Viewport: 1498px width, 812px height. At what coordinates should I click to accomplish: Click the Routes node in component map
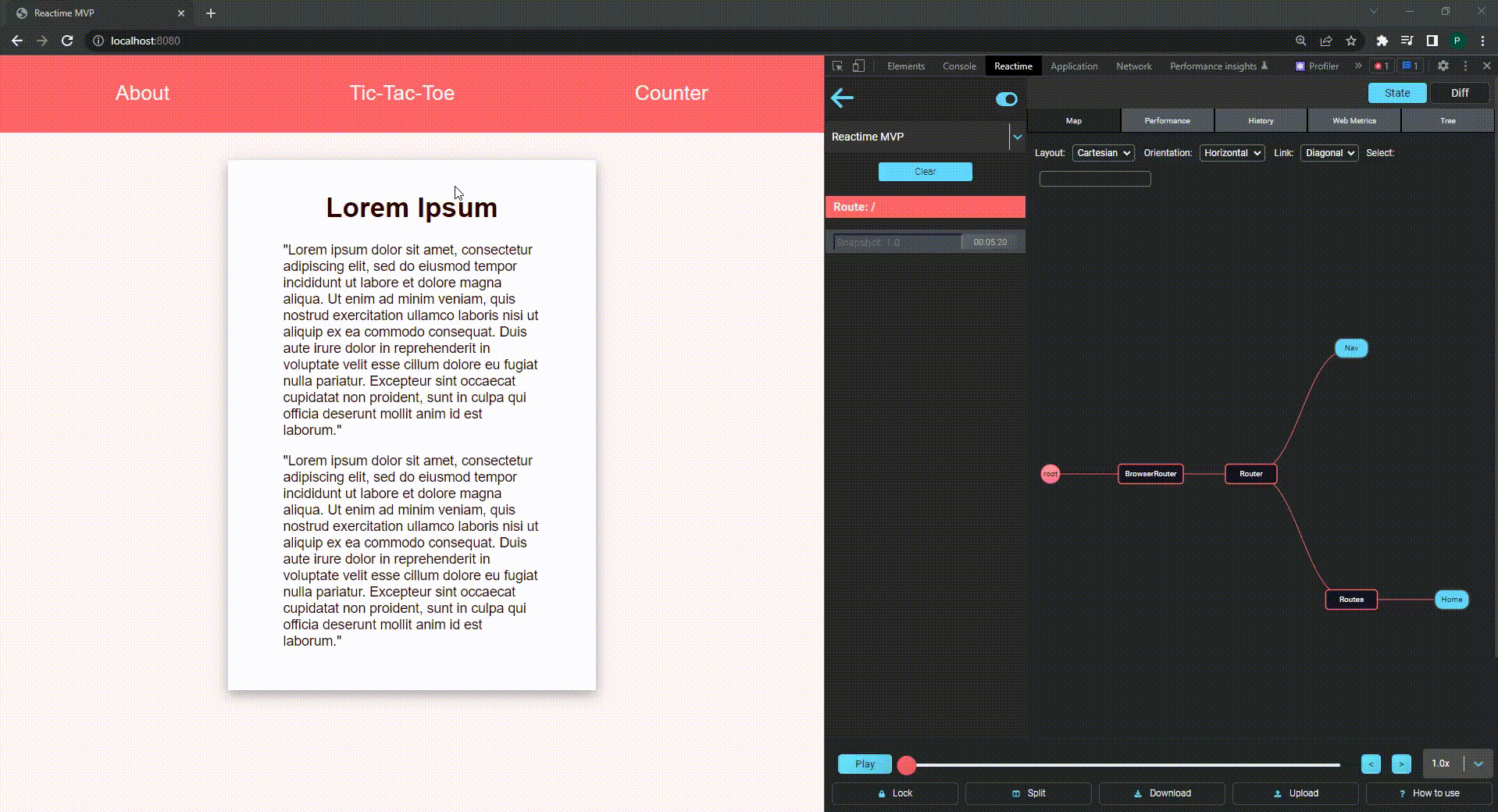[x=1351, y=600]
